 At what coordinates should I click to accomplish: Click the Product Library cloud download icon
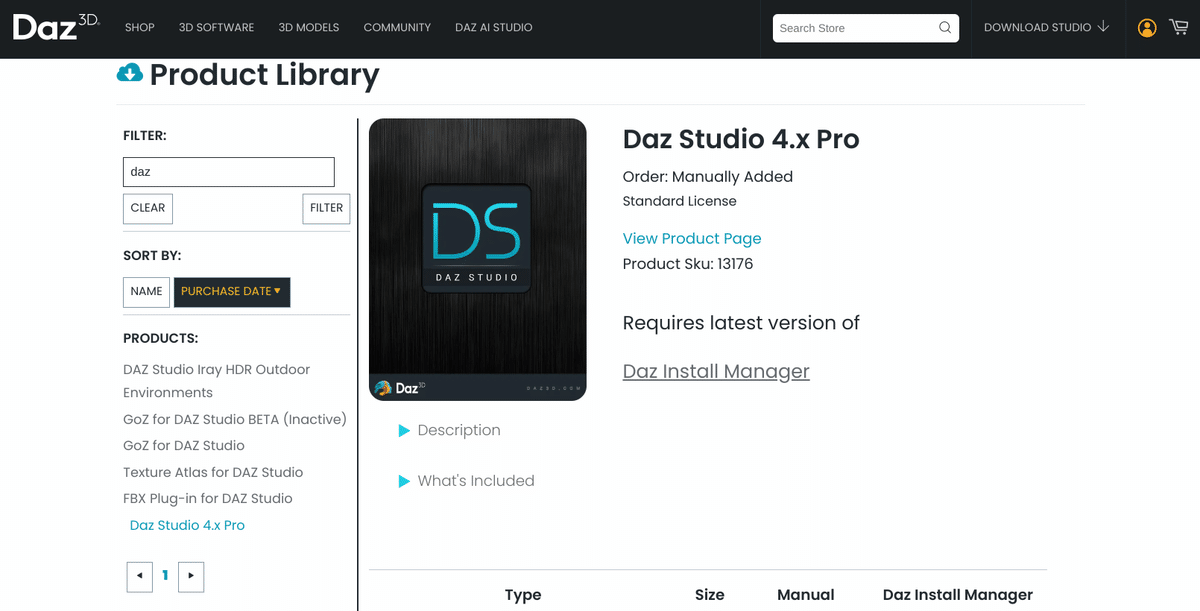click(130, 73)
